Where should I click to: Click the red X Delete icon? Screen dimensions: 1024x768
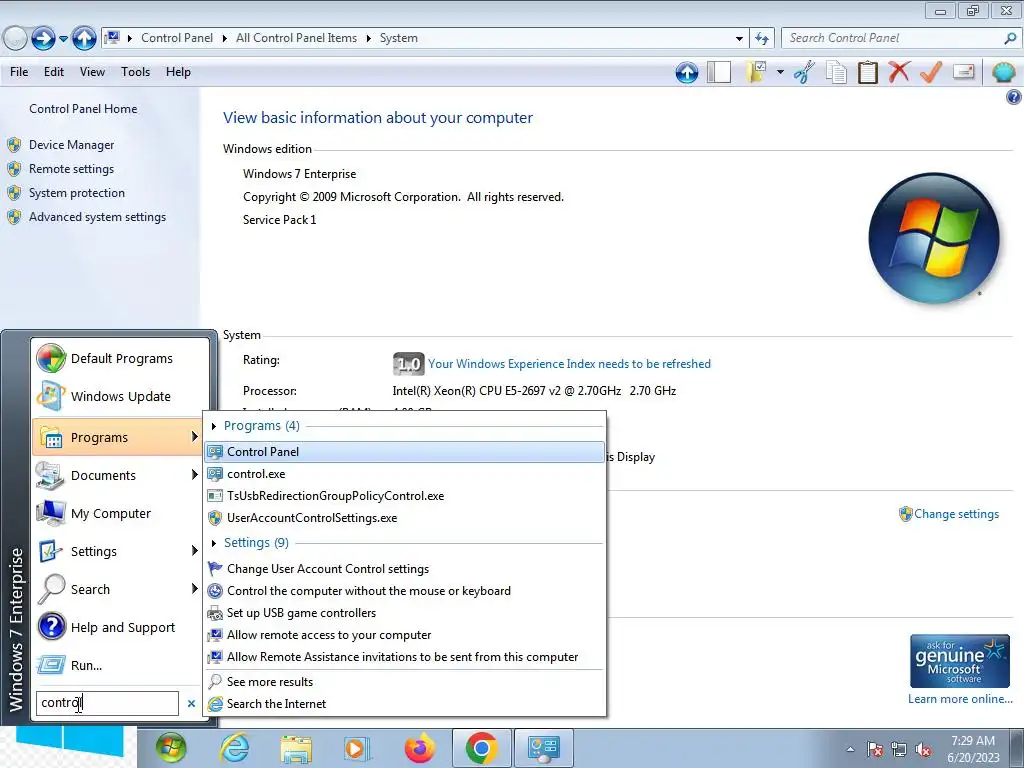pos(899,72)
